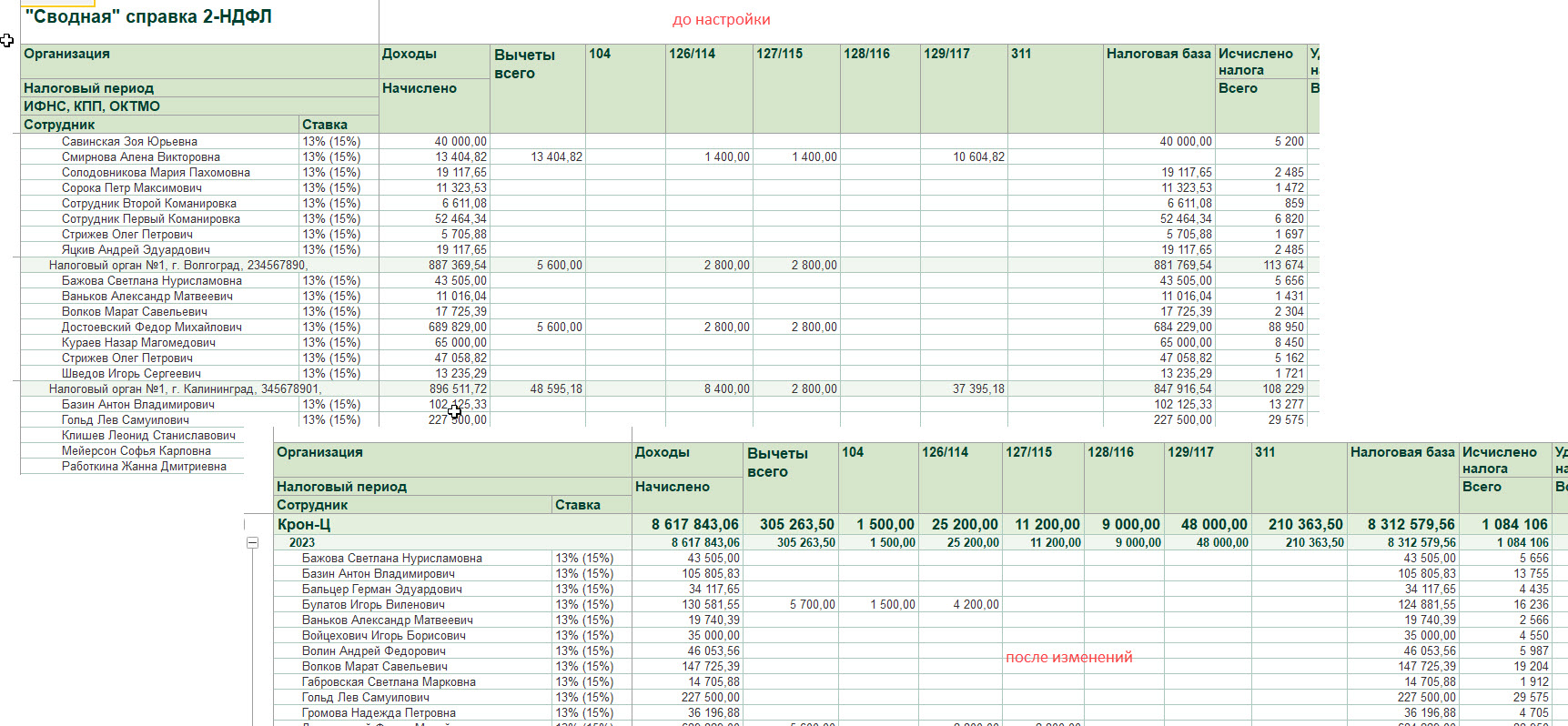Select the deductions total 48 595,18
This screenshot has width=1568, height=726.
click(x=556, y=388)
